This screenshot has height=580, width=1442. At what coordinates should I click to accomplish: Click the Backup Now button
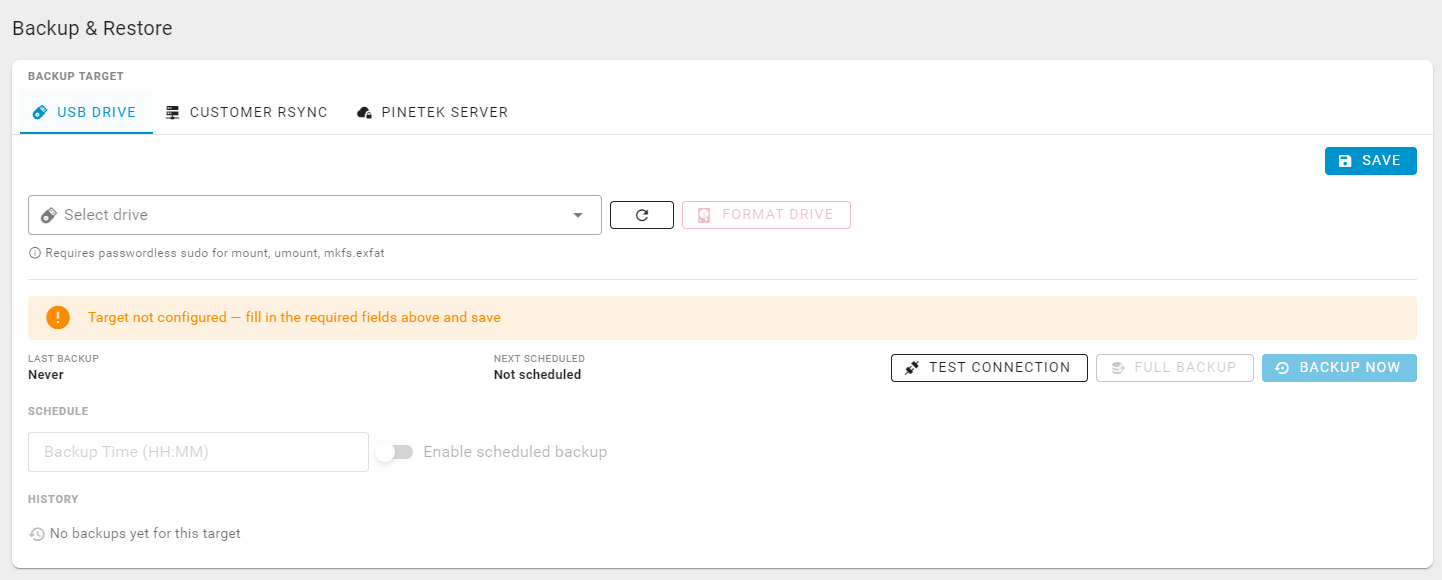pyautogui.click(x=1339, y=368)
